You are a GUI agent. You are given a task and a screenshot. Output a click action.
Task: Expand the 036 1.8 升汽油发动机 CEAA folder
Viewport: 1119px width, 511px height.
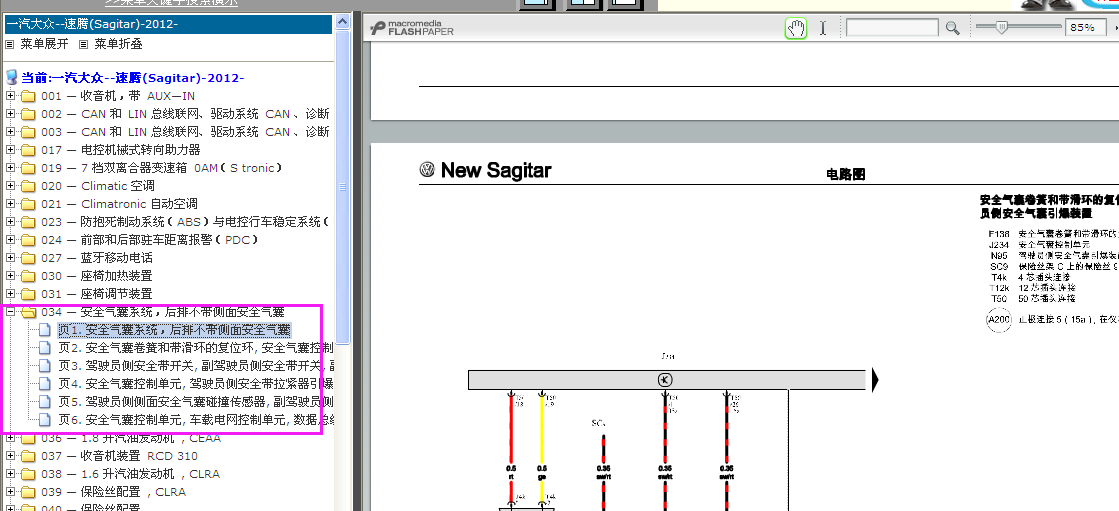(x=10, y=438)
